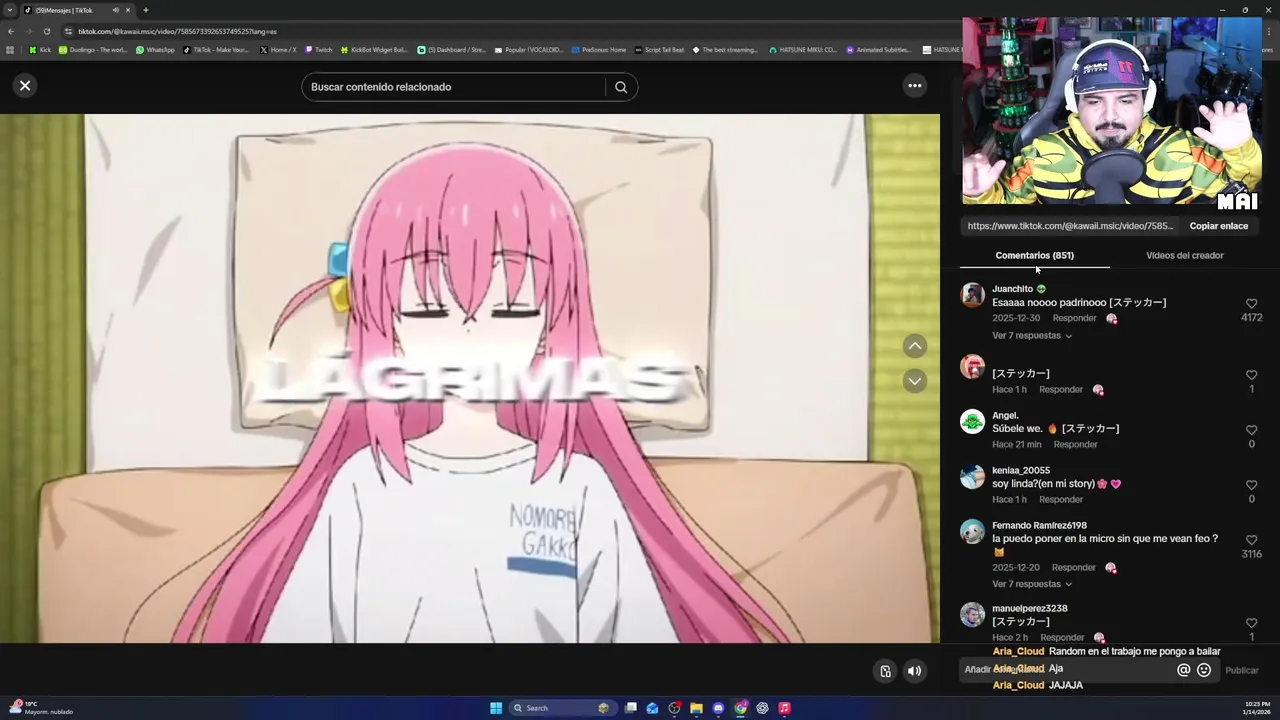The image size is (1280, 720).
Task: Click the Windows taskbar Search box
Action: (x=561, y=708)
